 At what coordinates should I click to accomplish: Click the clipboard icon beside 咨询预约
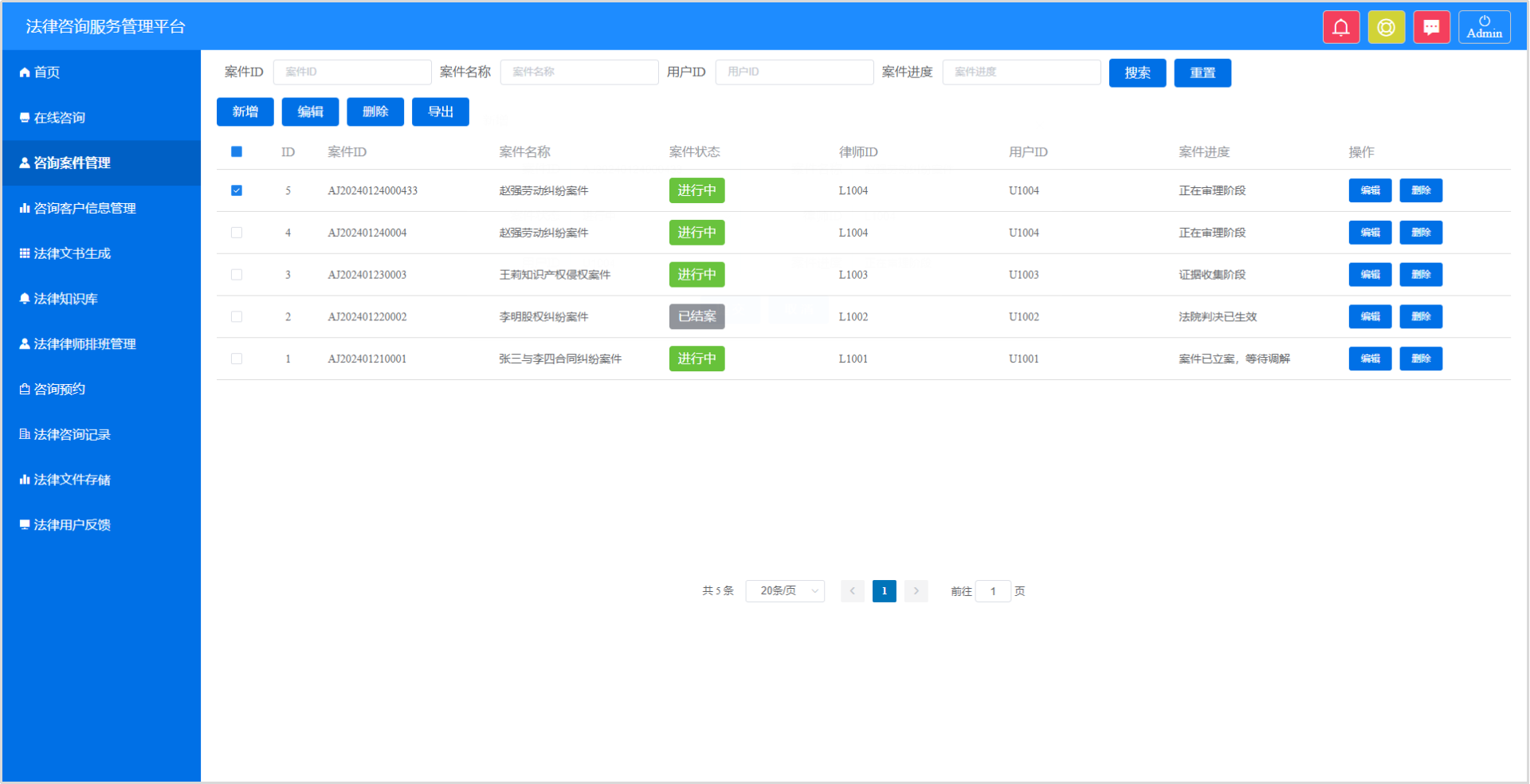[25, 390]
